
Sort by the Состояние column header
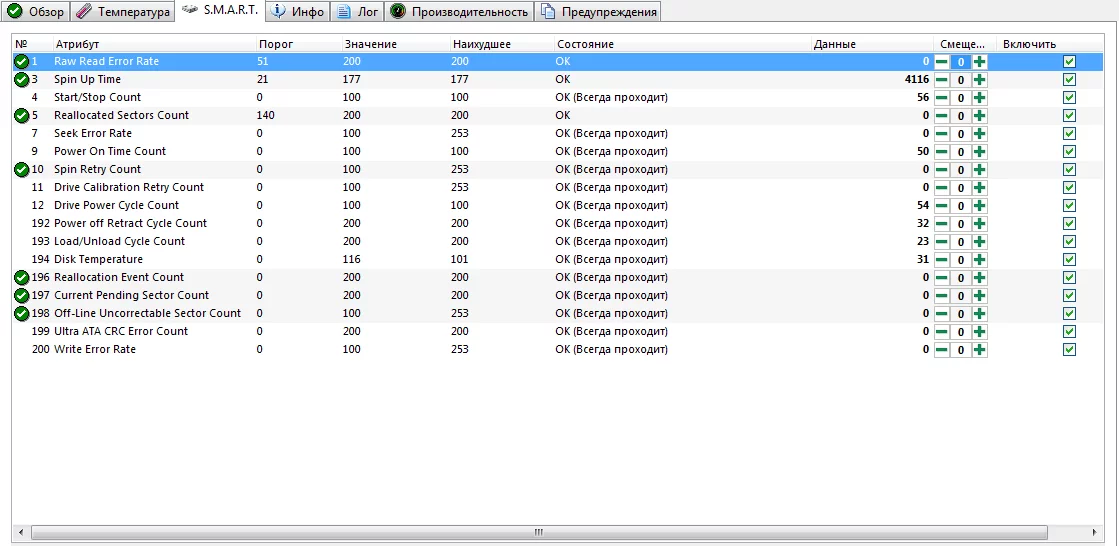[x=682, y=44]
